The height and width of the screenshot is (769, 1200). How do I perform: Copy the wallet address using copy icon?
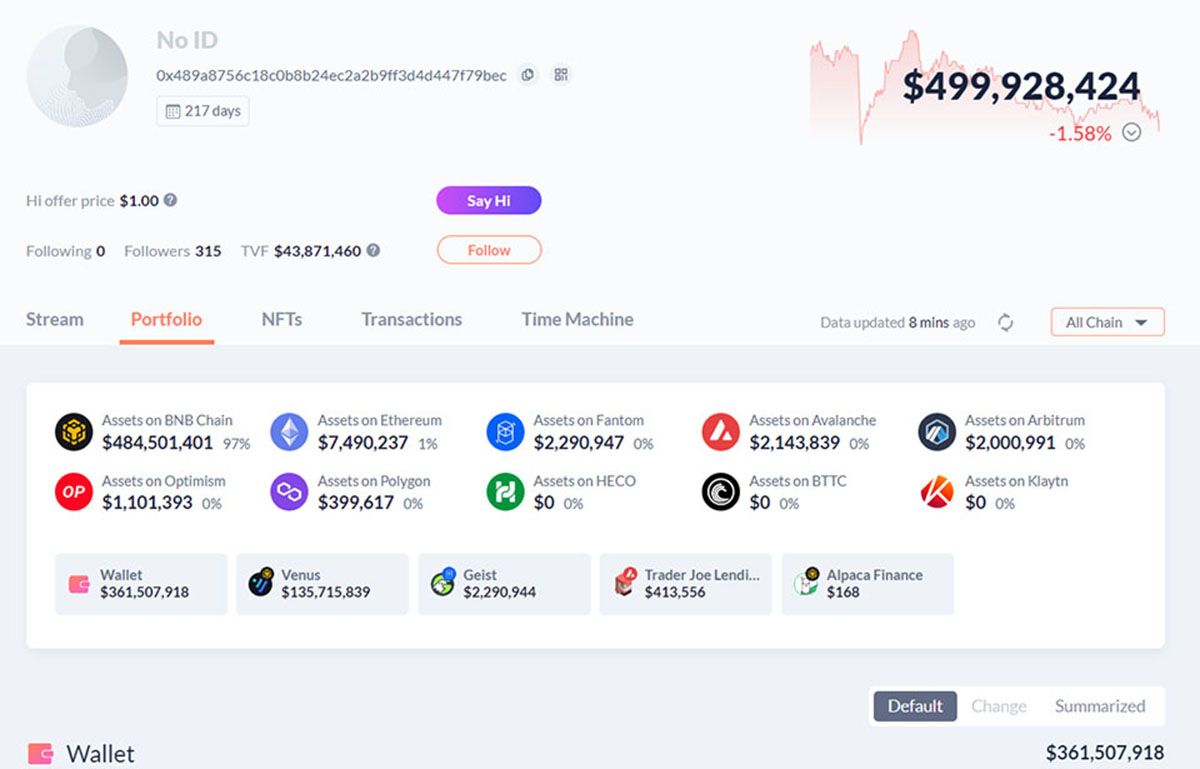[x=528, y=75]
